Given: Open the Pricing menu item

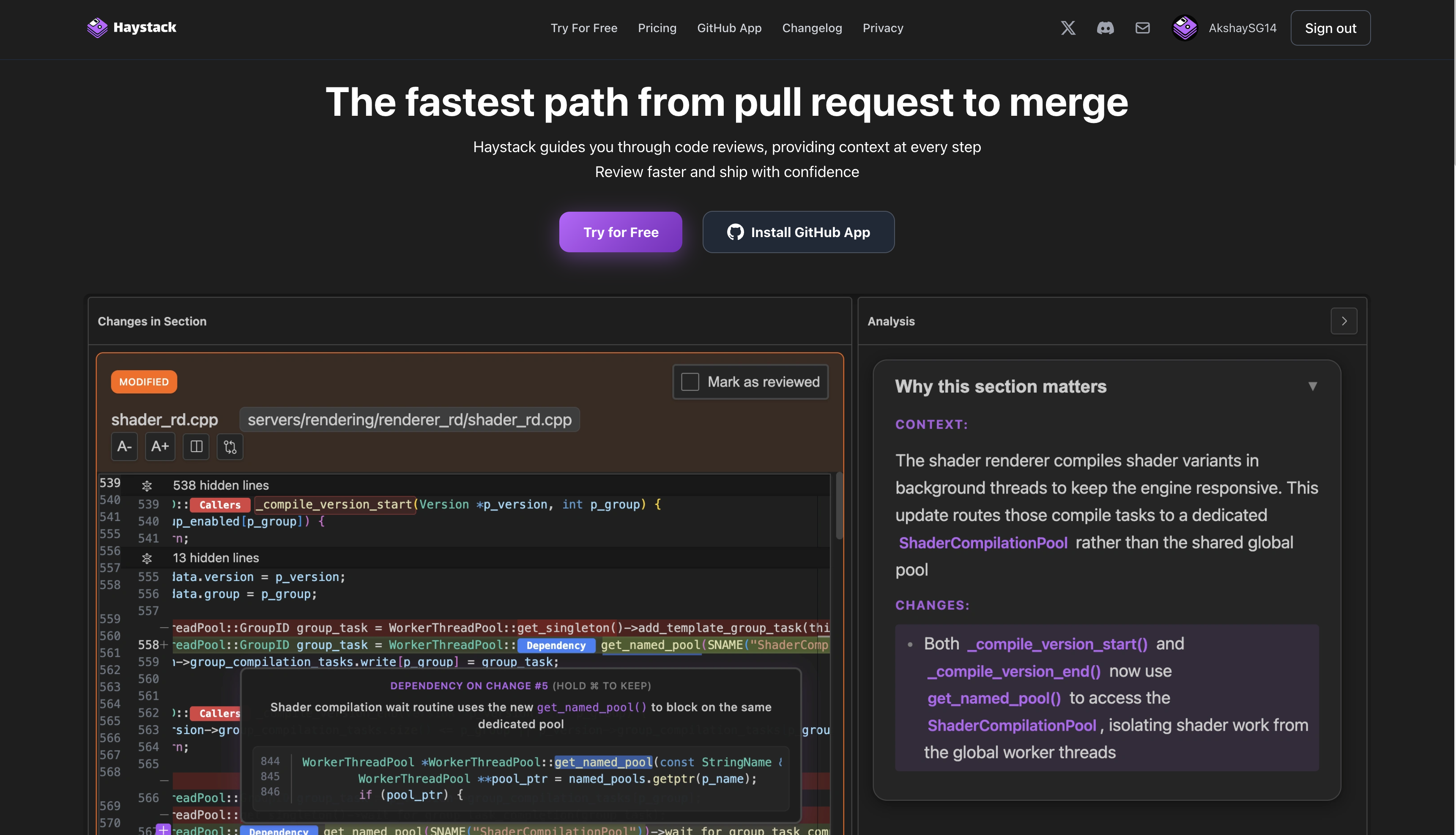Looking at the screenshot, I should (x=657, y=27).
